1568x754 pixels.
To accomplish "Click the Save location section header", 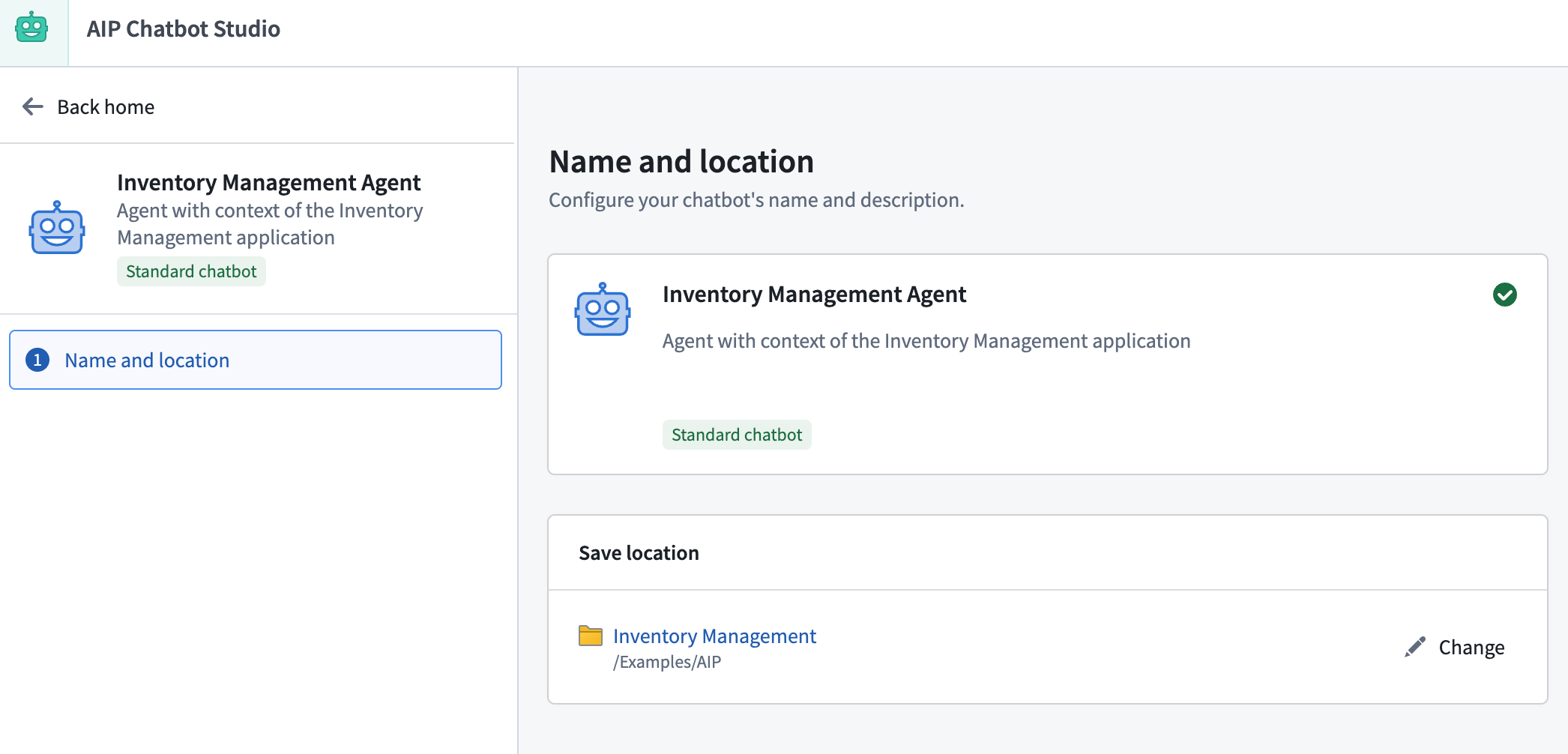I will click(638, 552).
